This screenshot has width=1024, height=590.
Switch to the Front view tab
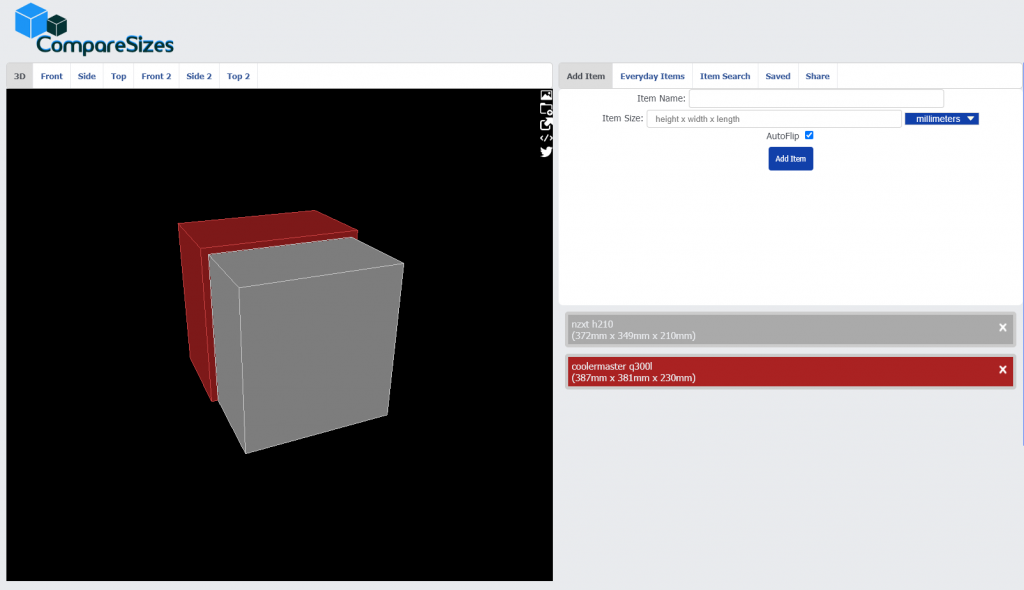pos(52,76)
